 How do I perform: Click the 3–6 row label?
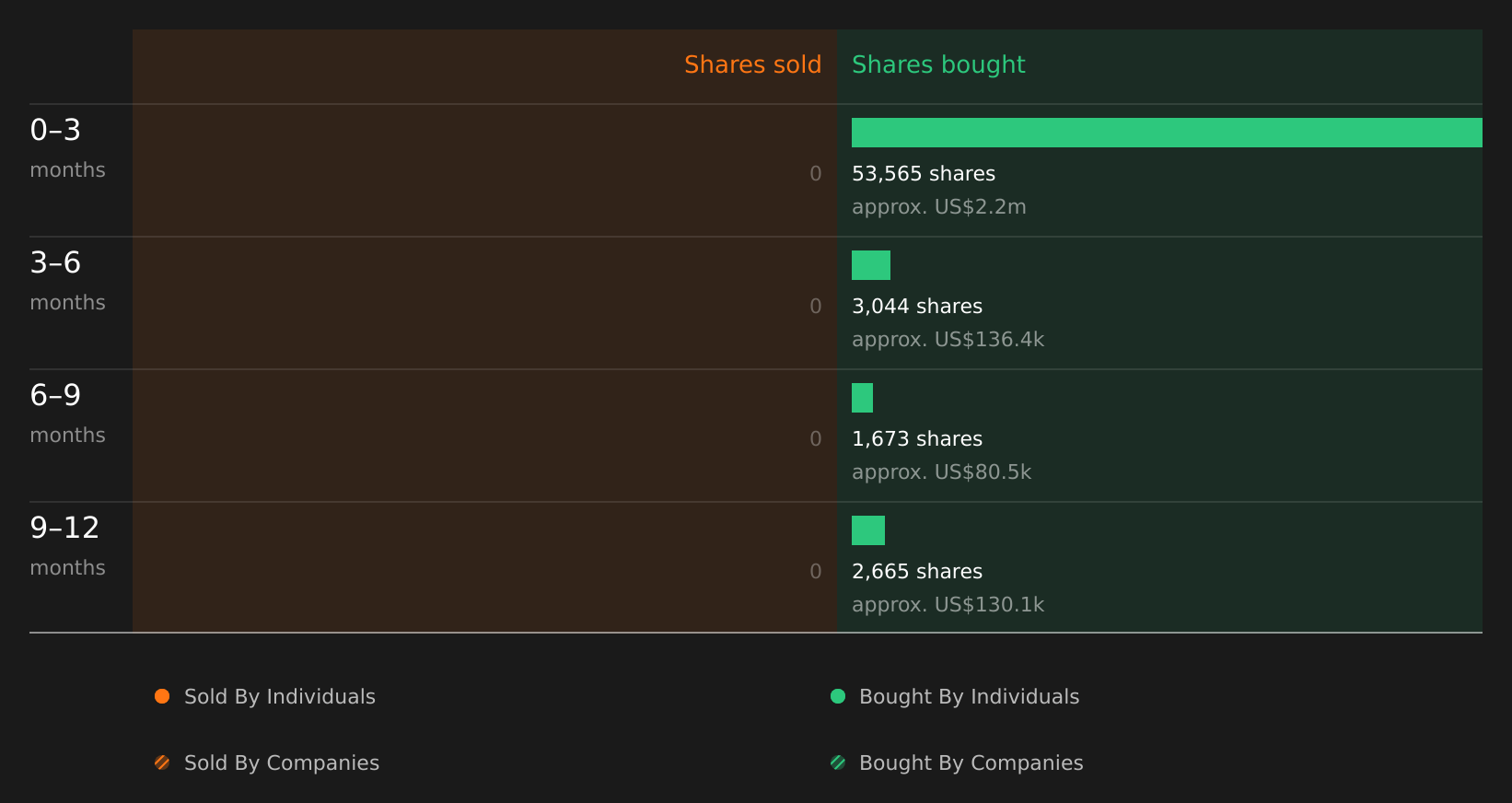pos(55,262)
